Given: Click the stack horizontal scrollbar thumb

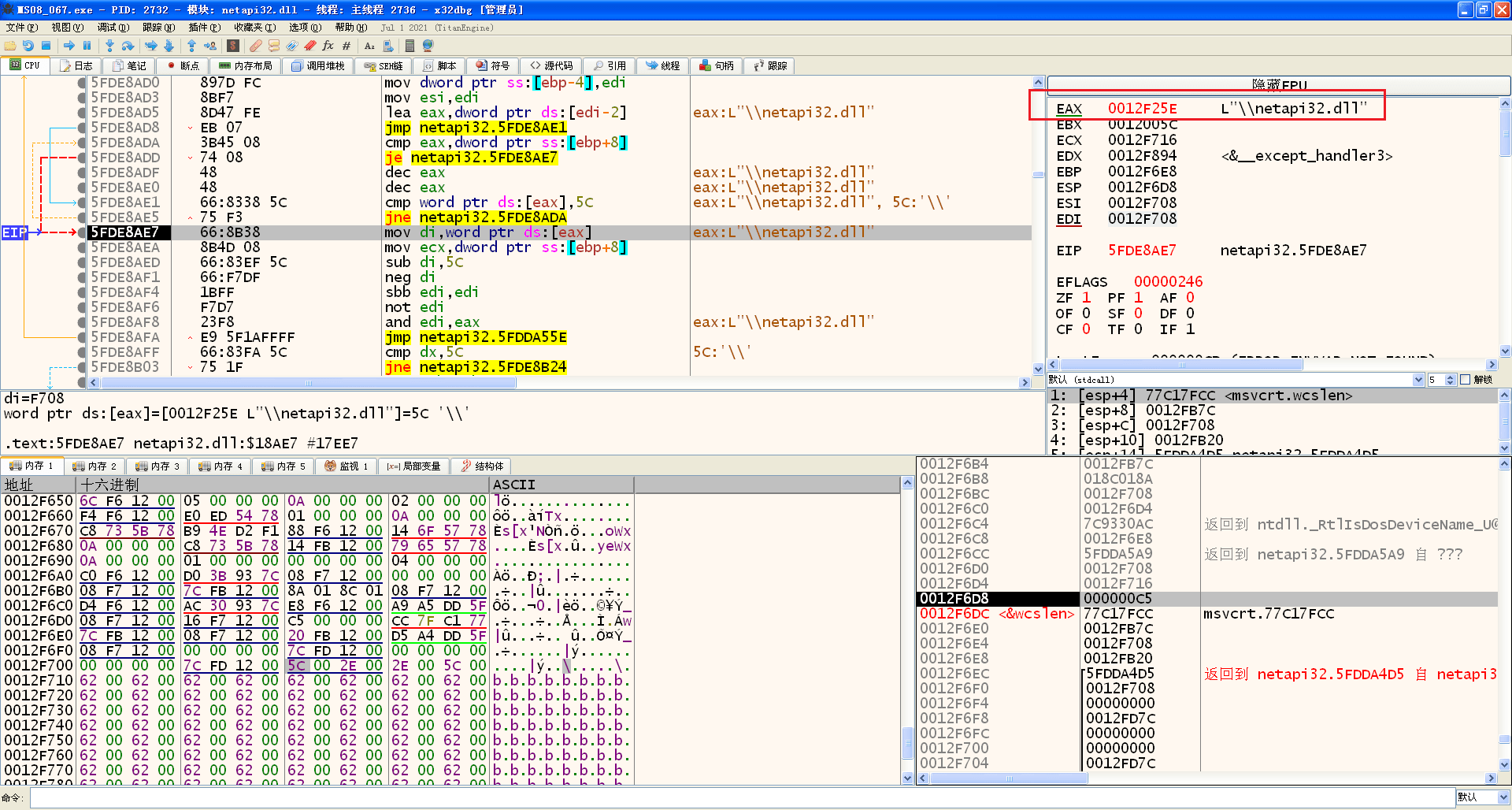Looking at the screenshot, I should (1009, 778).
